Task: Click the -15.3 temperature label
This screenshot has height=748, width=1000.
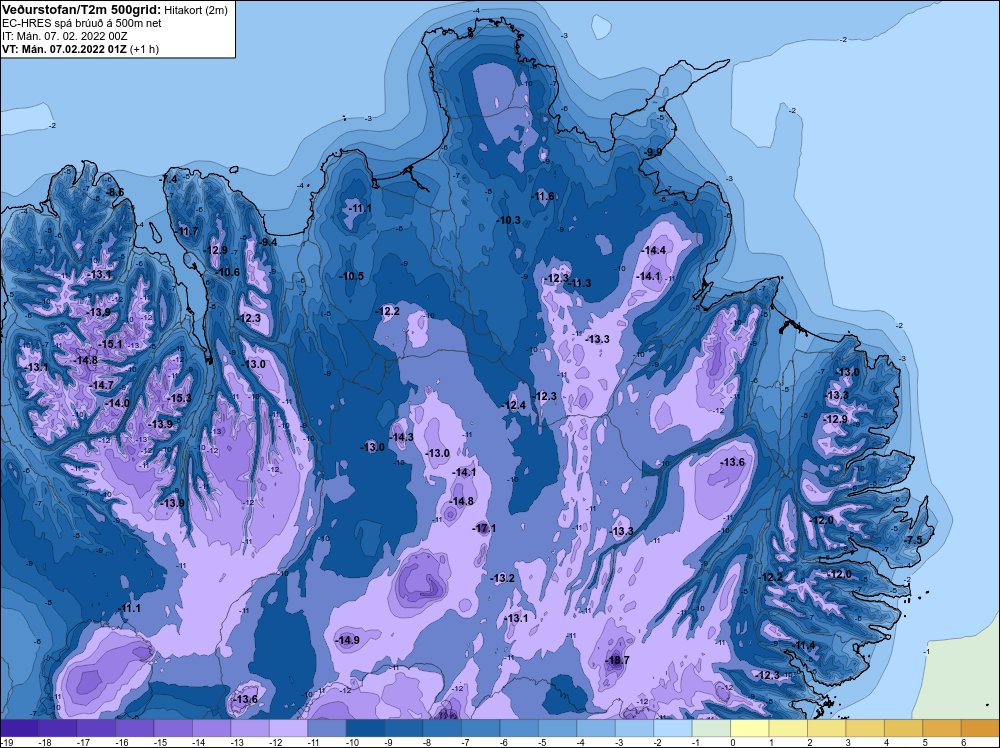Action: [x=180, y=398]
